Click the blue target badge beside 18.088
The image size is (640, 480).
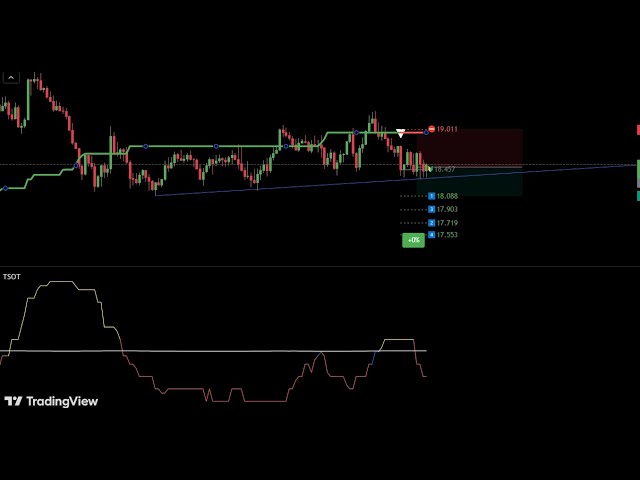point(431,196)
